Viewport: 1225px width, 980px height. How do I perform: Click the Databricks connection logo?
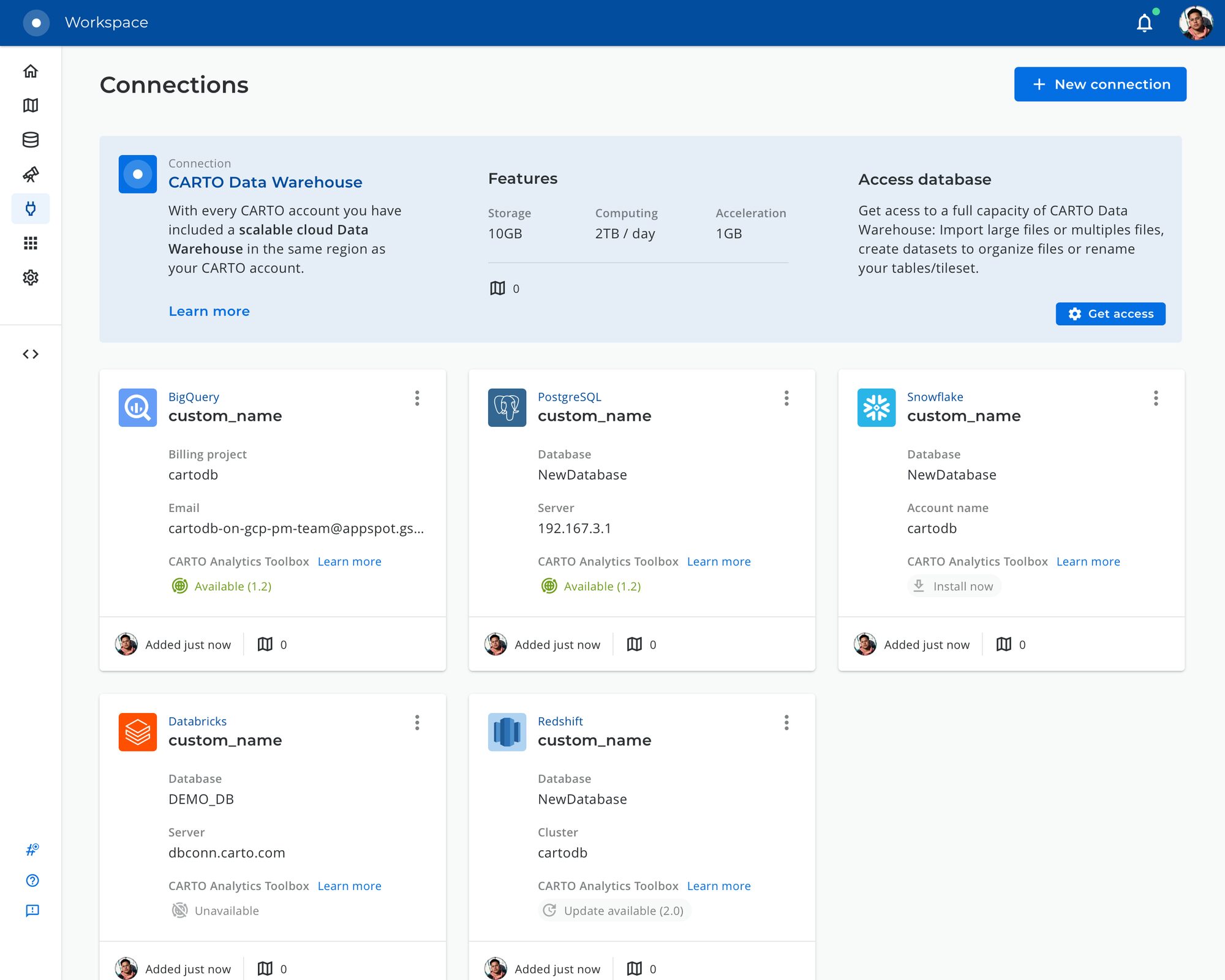tap(138, 732)
